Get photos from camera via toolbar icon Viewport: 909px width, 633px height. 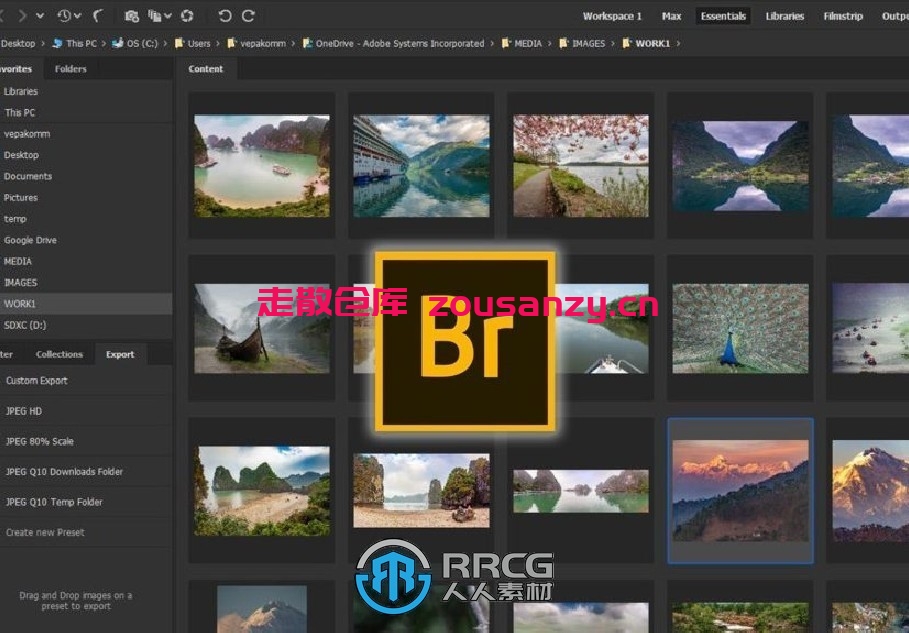[132, 16]
